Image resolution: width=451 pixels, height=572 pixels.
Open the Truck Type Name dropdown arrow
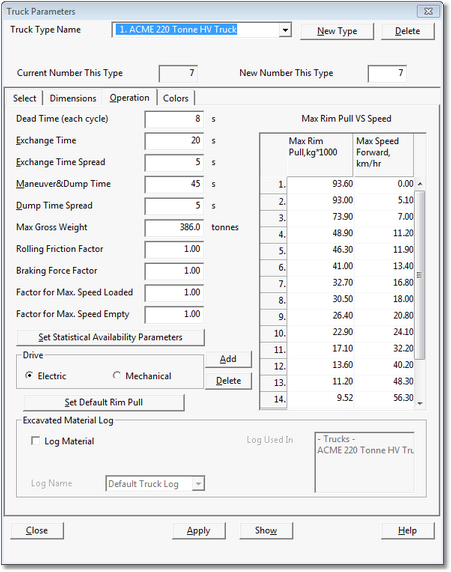point(285,30)
